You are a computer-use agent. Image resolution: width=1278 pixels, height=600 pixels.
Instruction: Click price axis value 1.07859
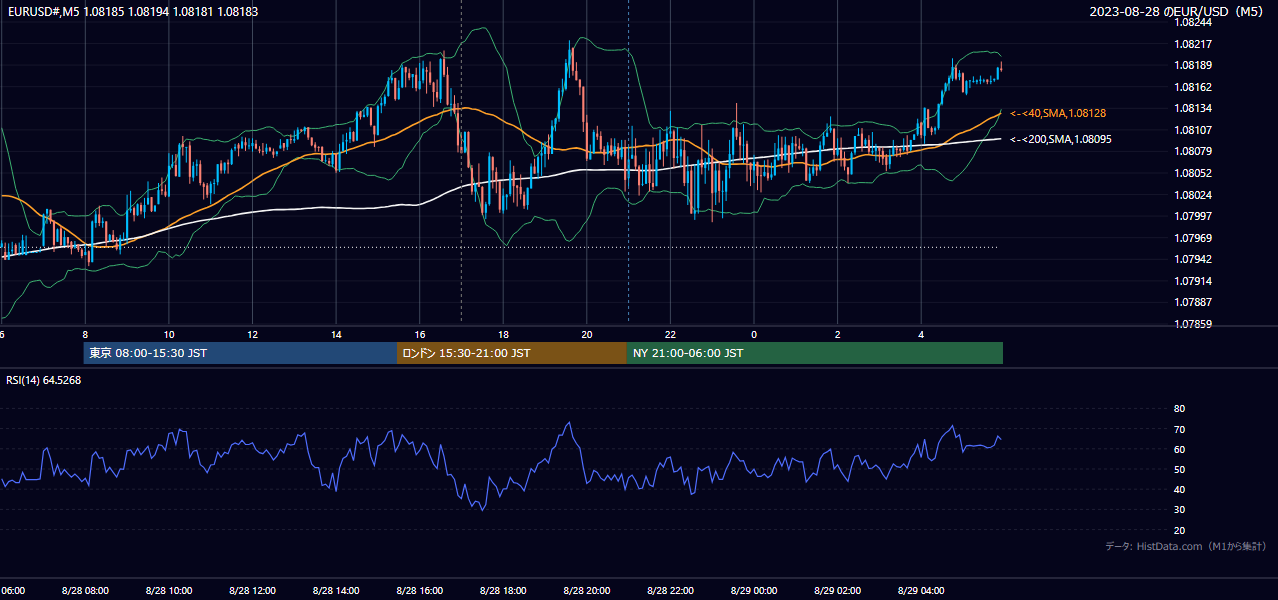1194,324
